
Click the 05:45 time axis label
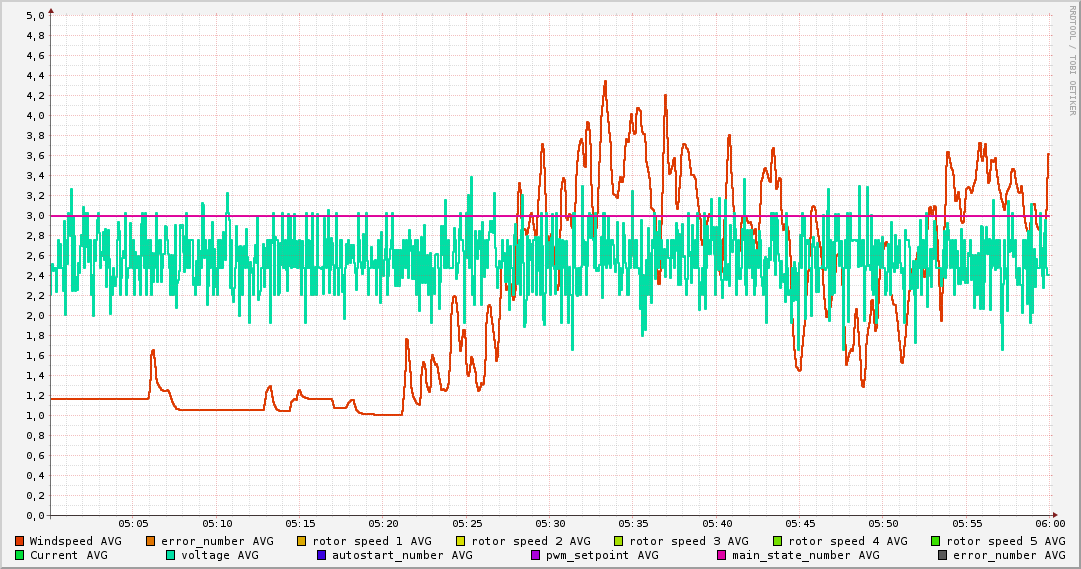tap(800, 523)
